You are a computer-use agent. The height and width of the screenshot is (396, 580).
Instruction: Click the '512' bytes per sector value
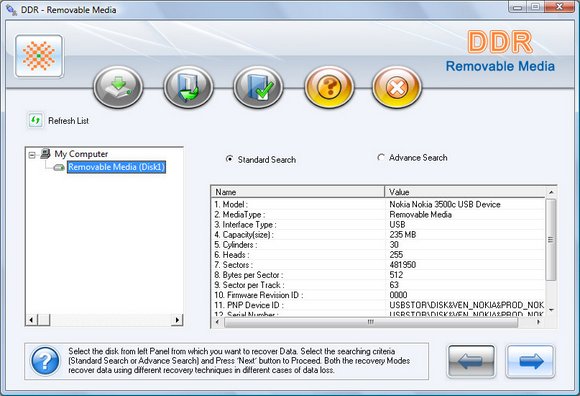pyautogui.click(x=396, y=275)
